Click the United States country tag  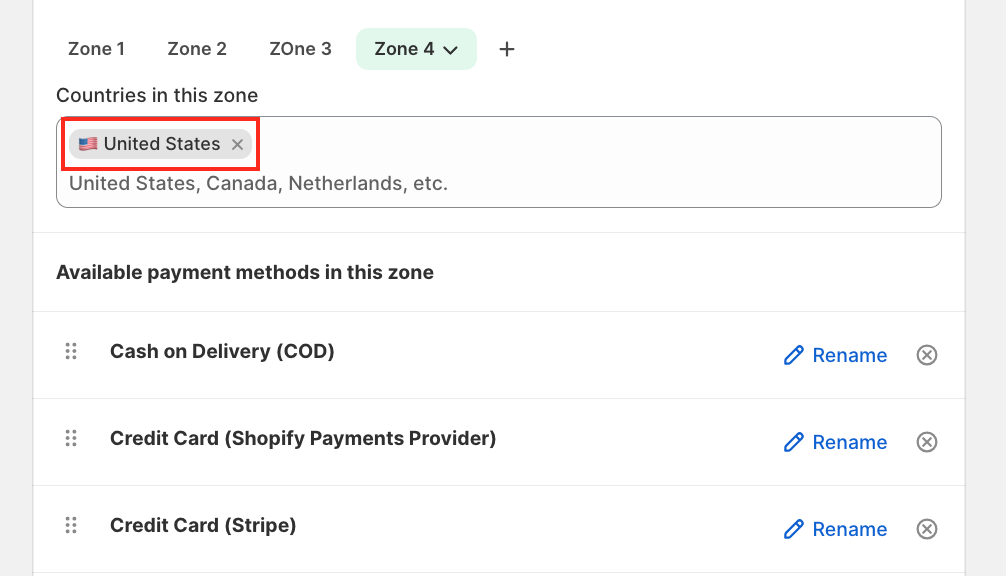pos(161,144)
